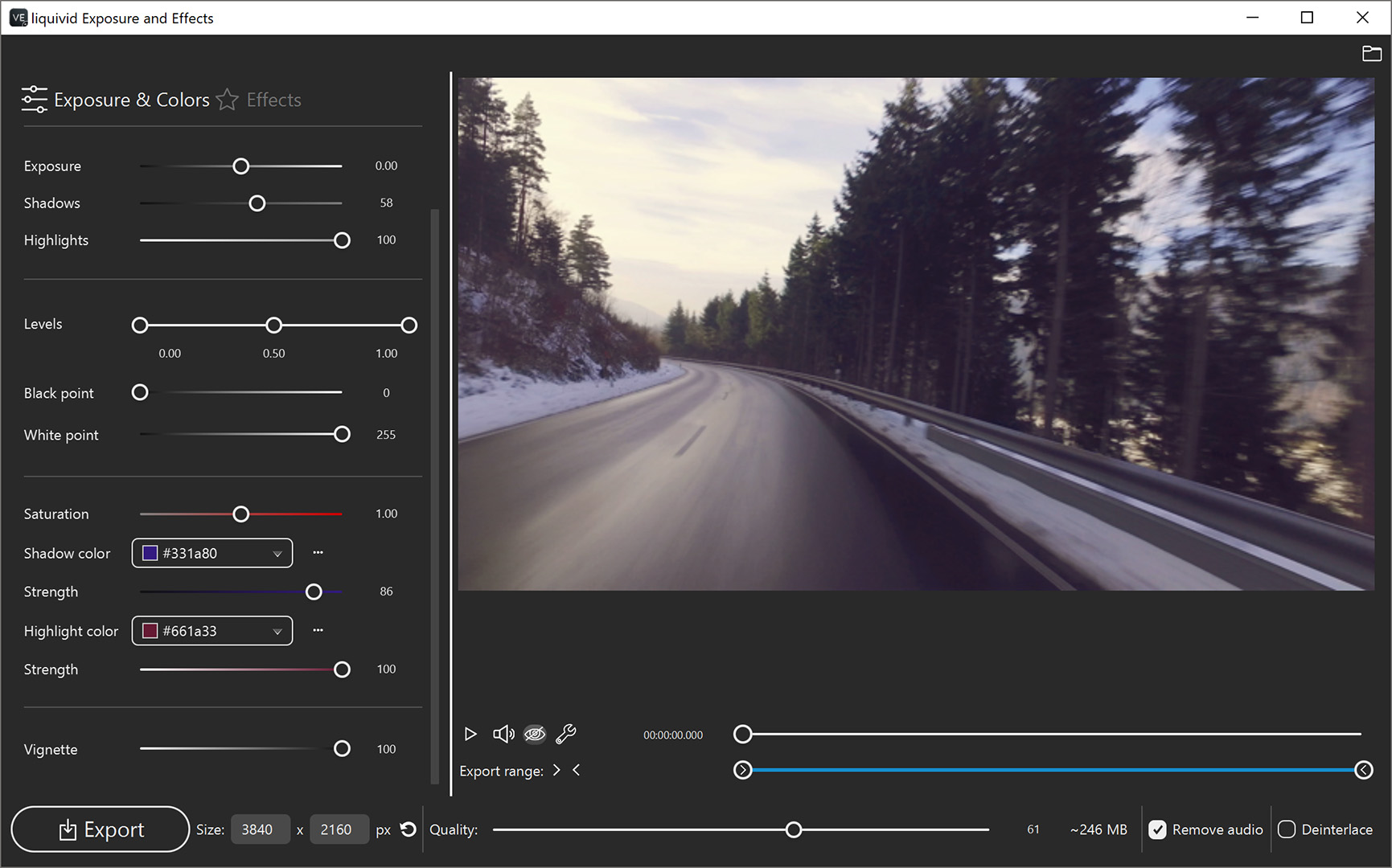This screenshot has width=1392, height=868.
Task: Switch to the Effects tab
Action: tap(273, 100)
